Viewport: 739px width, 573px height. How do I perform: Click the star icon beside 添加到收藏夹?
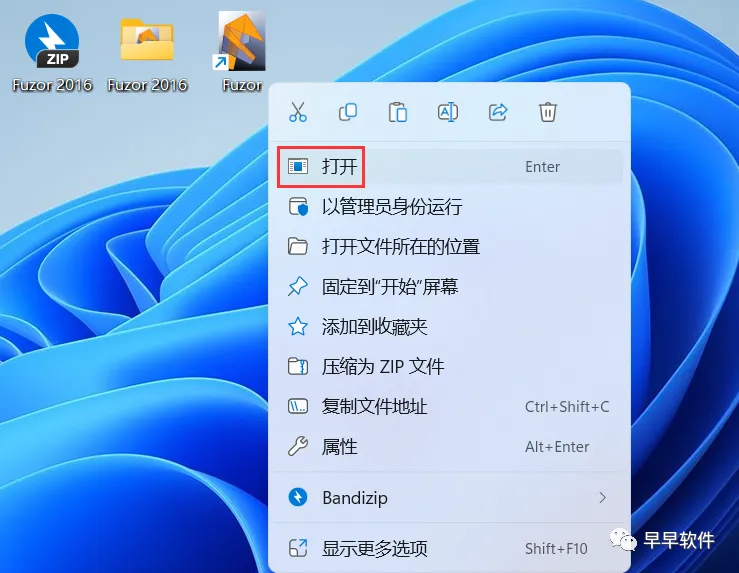click(x=298, y=327)
